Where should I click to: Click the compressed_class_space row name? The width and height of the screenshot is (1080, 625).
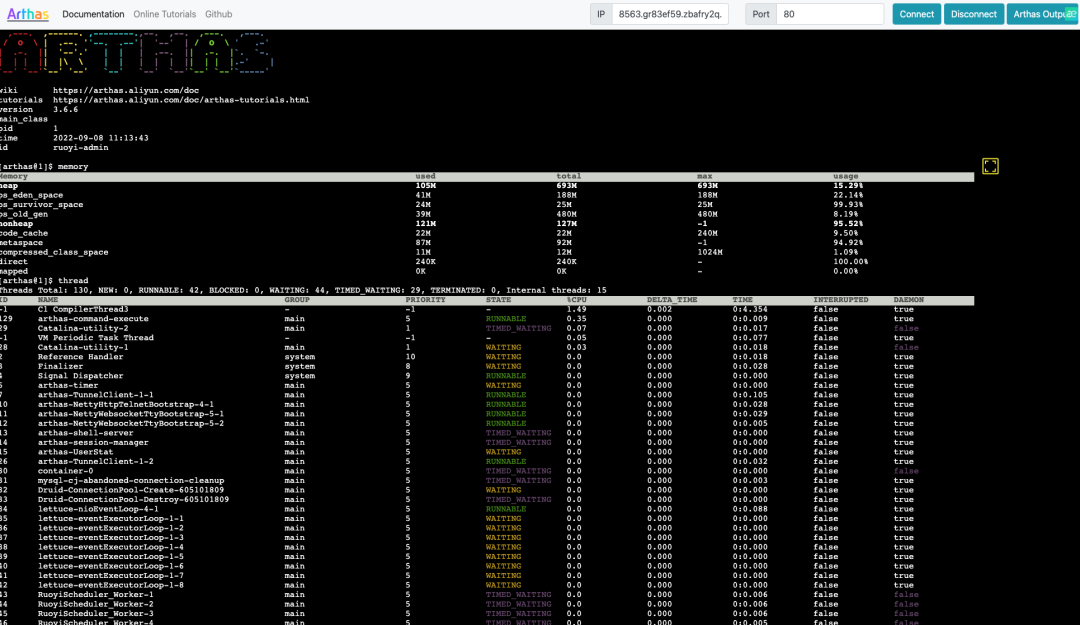54,252
